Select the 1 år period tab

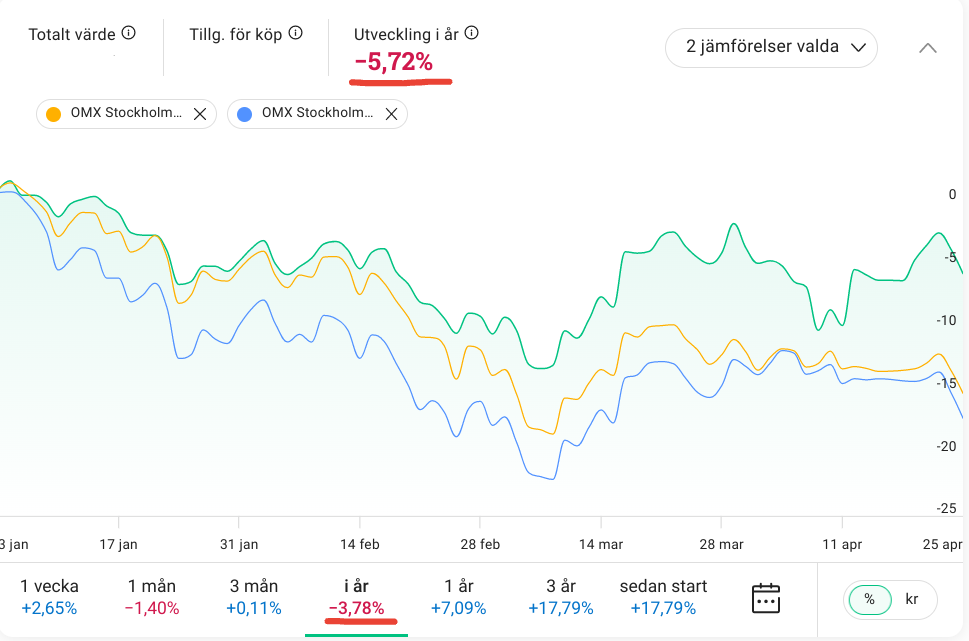pos(459,597)
